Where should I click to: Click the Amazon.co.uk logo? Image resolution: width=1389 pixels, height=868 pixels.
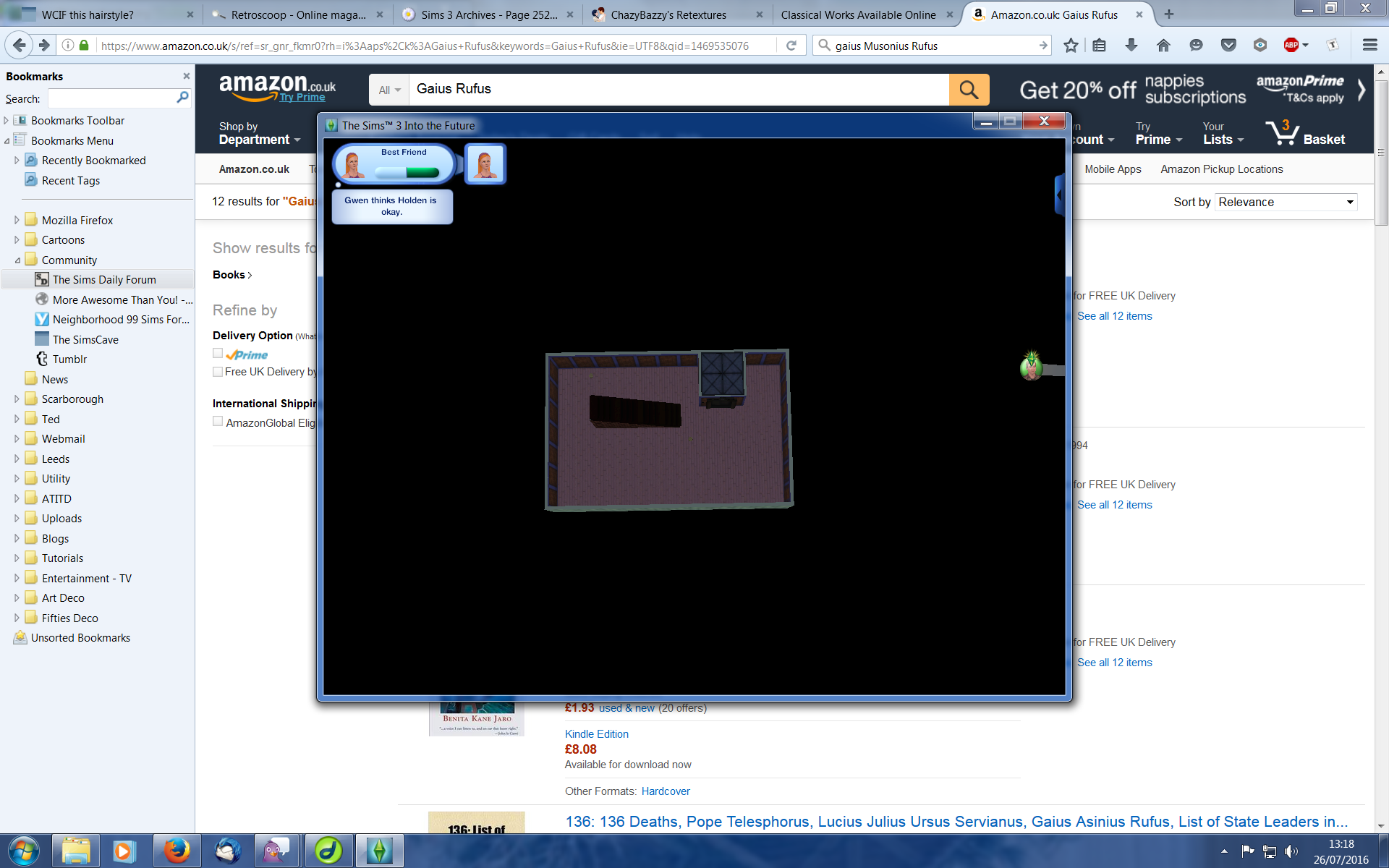pos(277,88)
